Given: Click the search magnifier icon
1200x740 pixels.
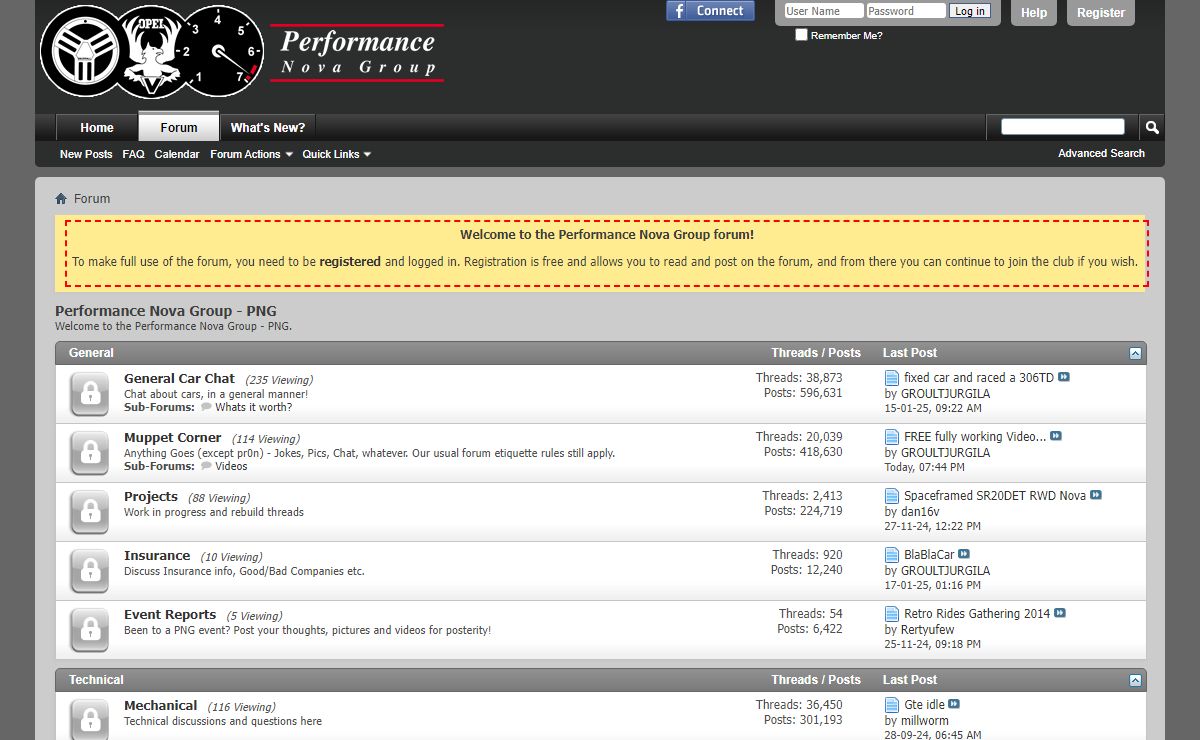Looking at the screenshot, I should 1152,127.
